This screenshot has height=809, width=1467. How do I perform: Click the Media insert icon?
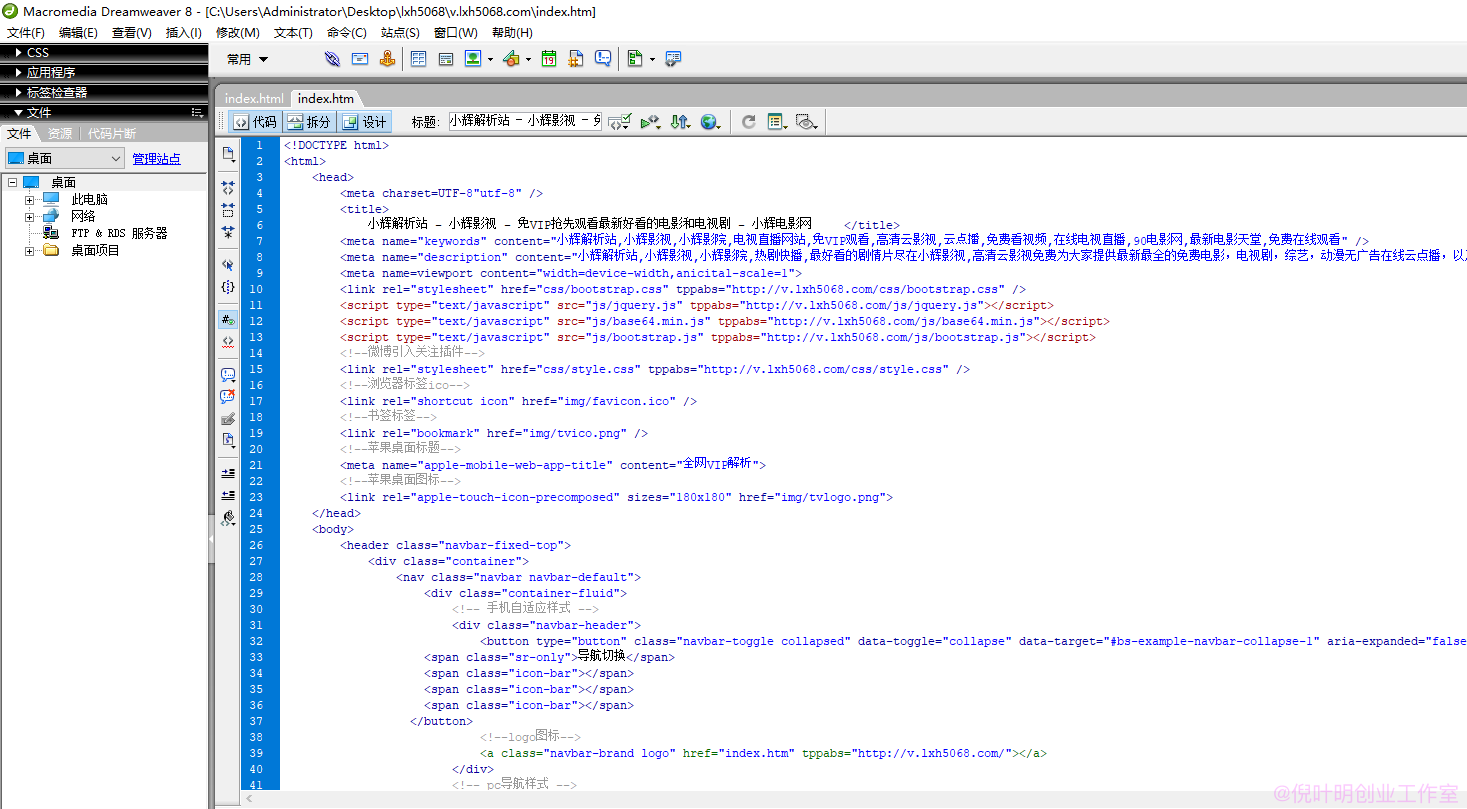(511, 59)
